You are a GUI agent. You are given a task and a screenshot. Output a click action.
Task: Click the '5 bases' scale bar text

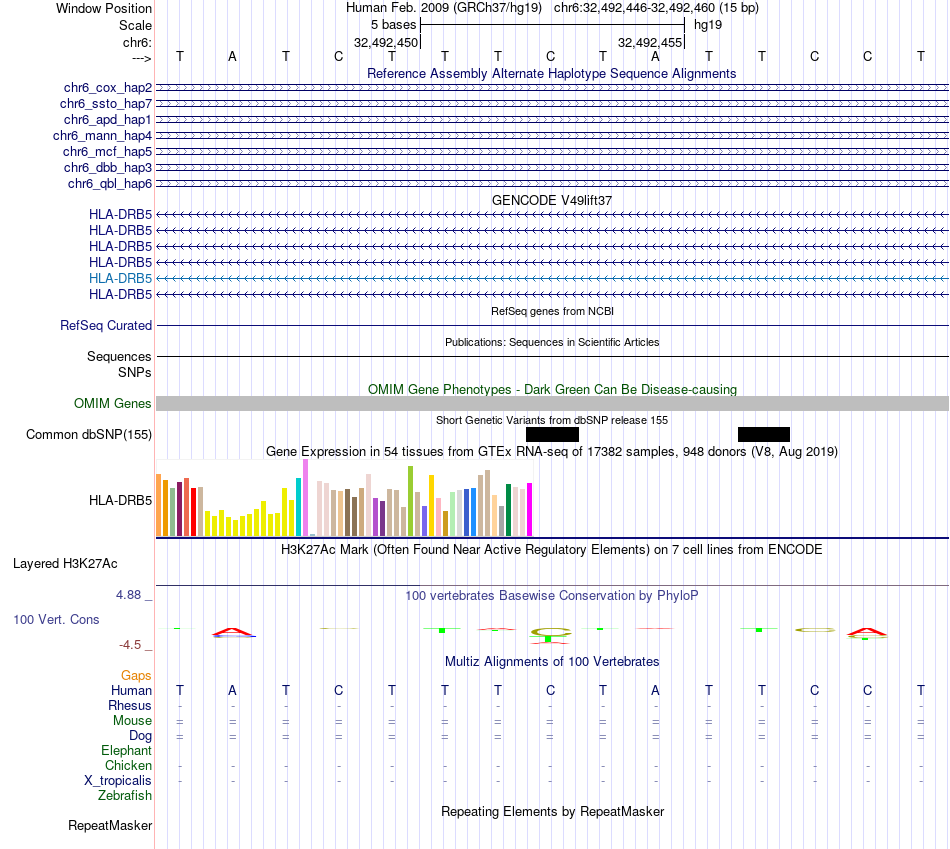(x=394, y=25)
